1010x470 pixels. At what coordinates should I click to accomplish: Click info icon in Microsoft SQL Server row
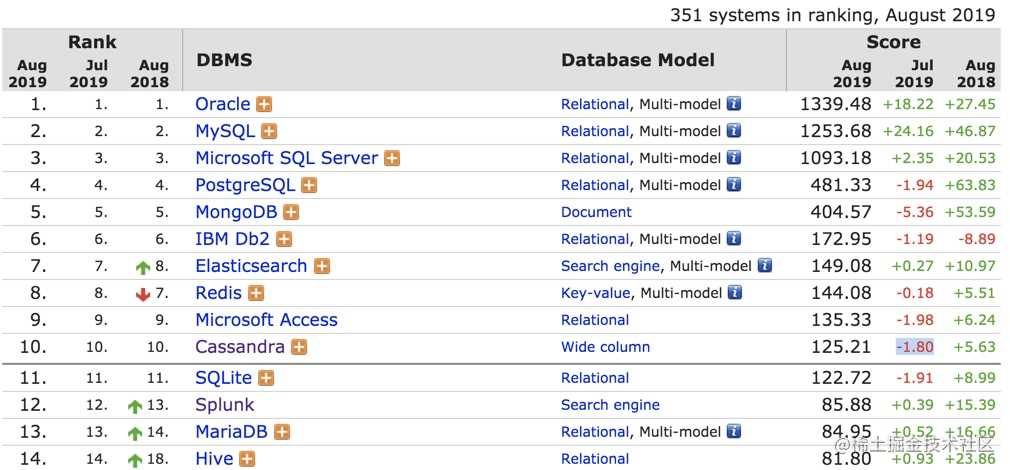click(x=734, y=158)
